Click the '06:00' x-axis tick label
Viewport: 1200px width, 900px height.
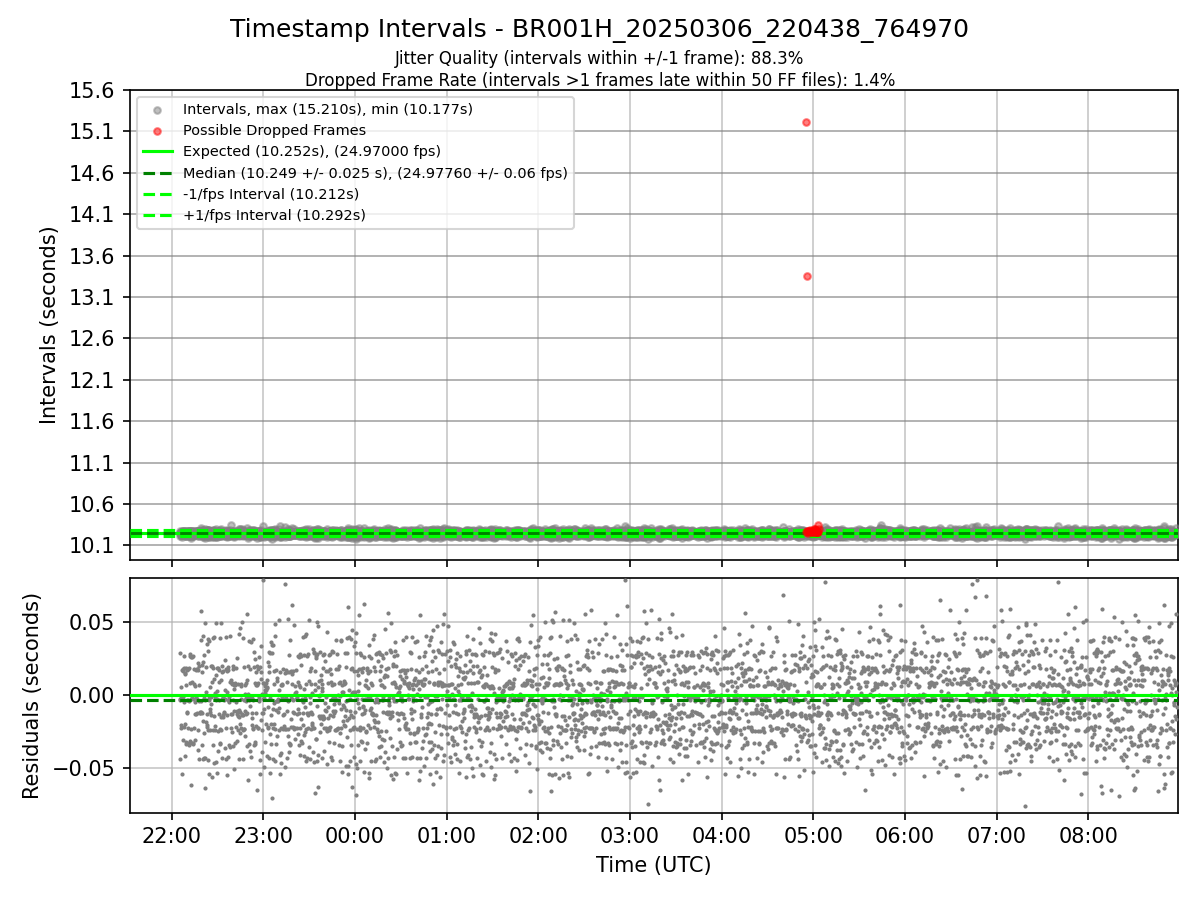(x=905, y=835)
